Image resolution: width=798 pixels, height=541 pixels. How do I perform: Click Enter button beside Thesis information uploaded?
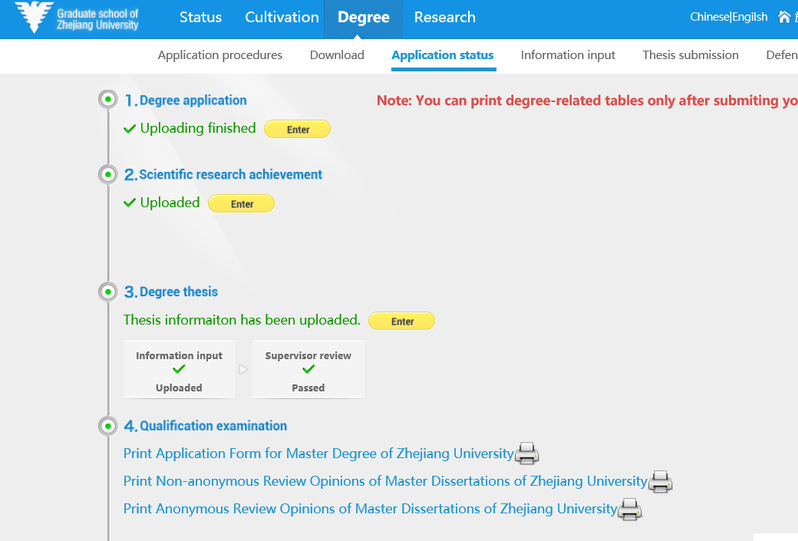click(x=402, y=321)
